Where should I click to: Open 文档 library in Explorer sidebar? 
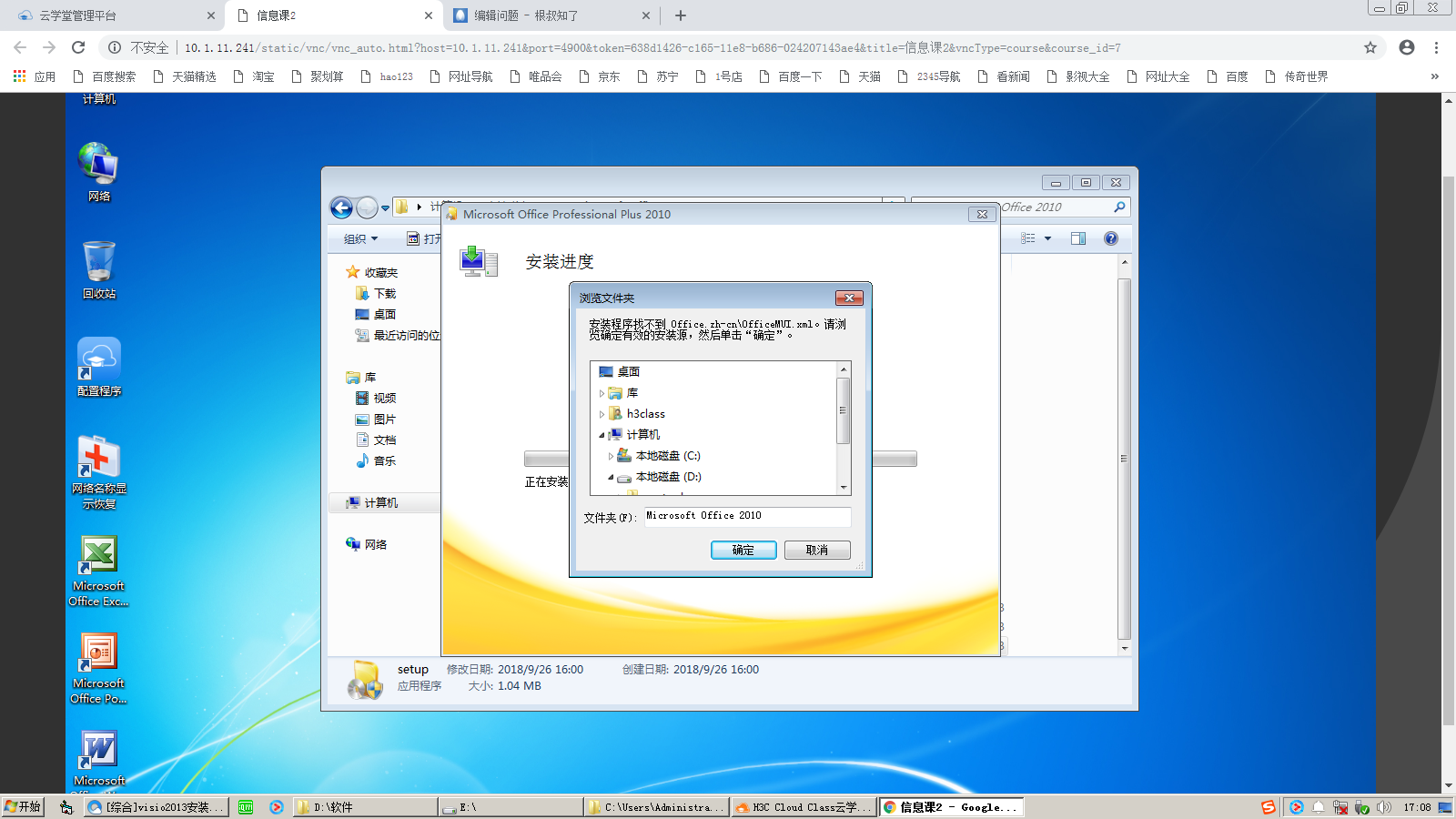[376, 440]
